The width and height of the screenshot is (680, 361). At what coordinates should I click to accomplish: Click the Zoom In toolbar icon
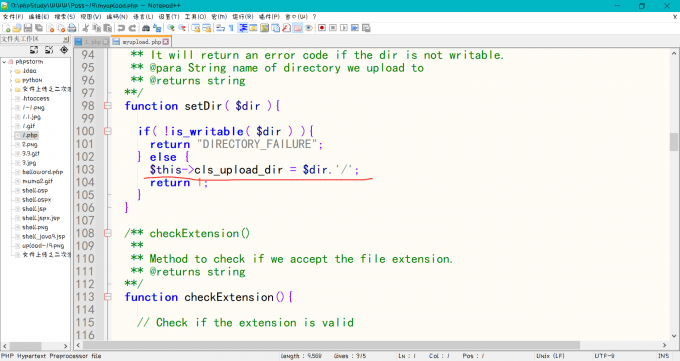click(x=171, y=28)
